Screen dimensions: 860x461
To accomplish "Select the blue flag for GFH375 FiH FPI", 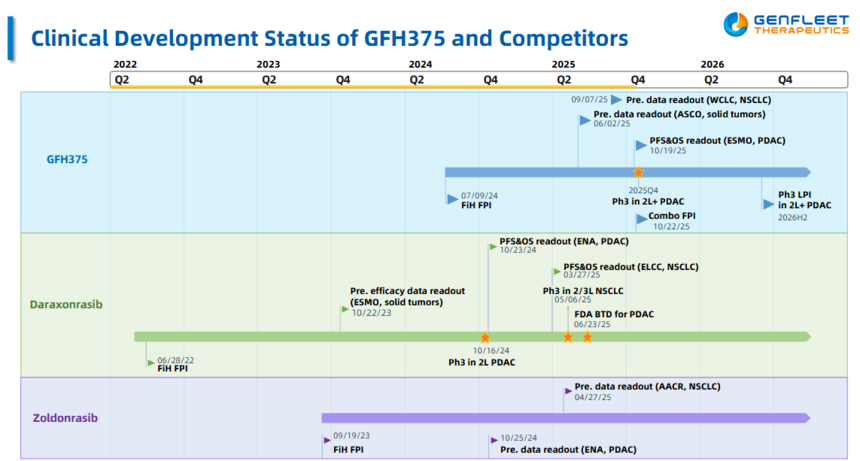I will pos(452,199).
